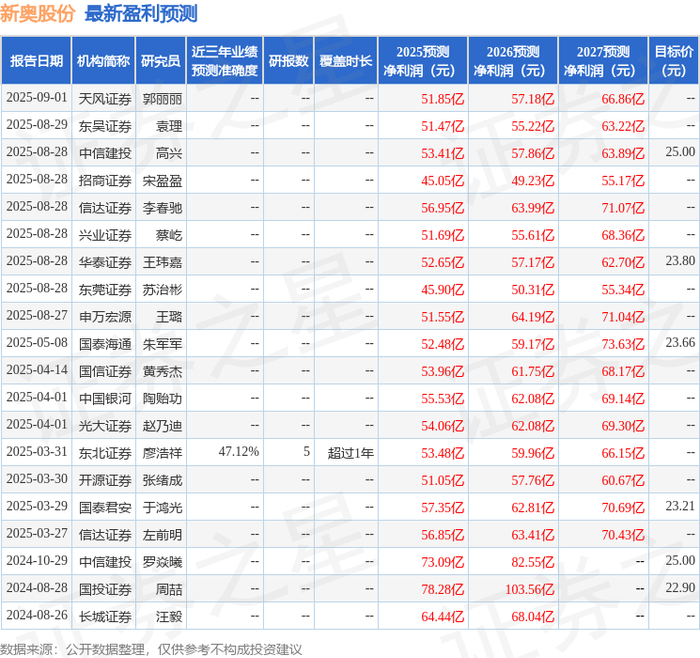This screenshot has width=700, height=658.
Task: Click the 82.55亿 forecast value
Action: point(533,562)
